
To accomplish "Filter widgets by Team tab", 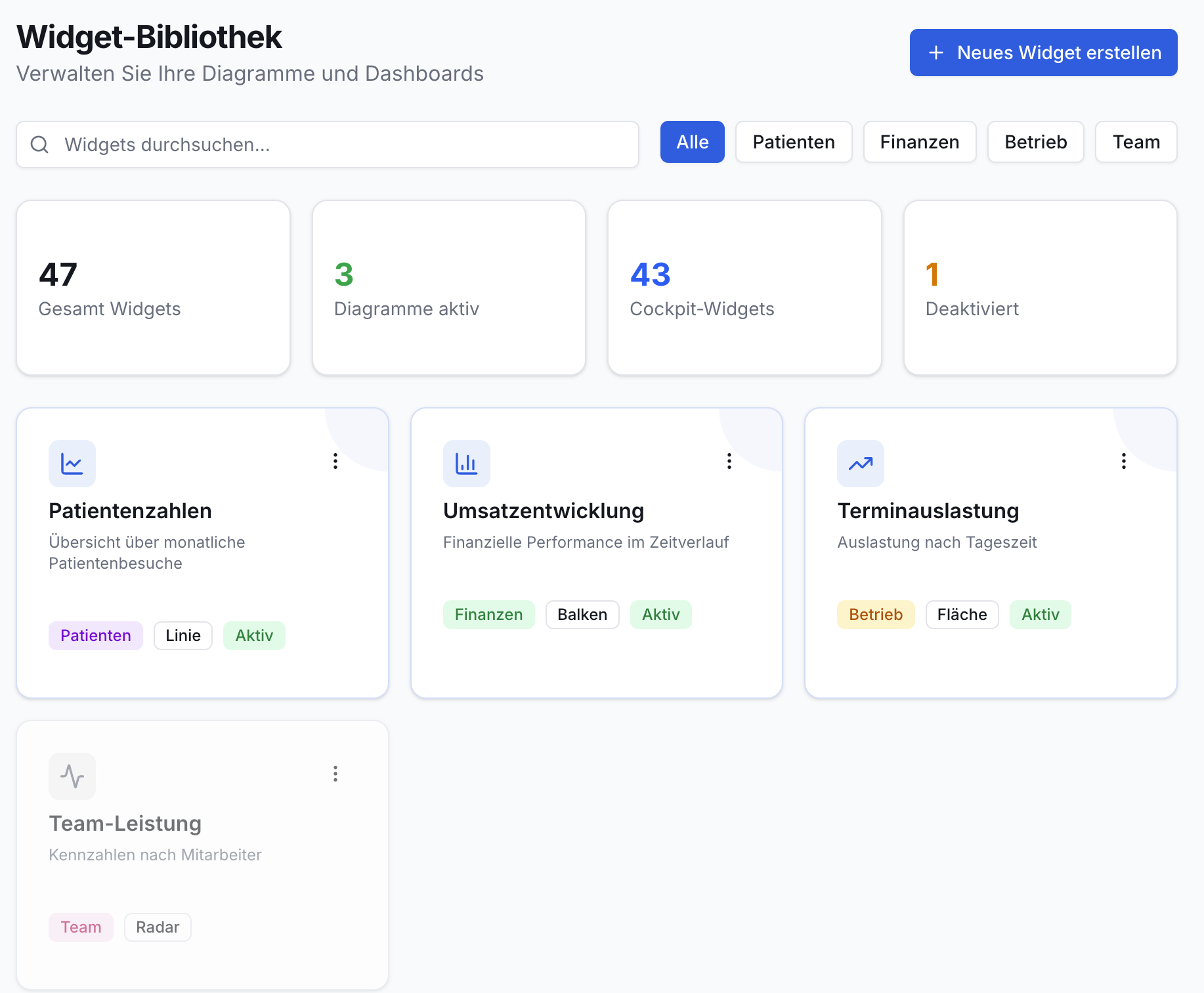I will pyautogui.click(x=1136, y=142).
